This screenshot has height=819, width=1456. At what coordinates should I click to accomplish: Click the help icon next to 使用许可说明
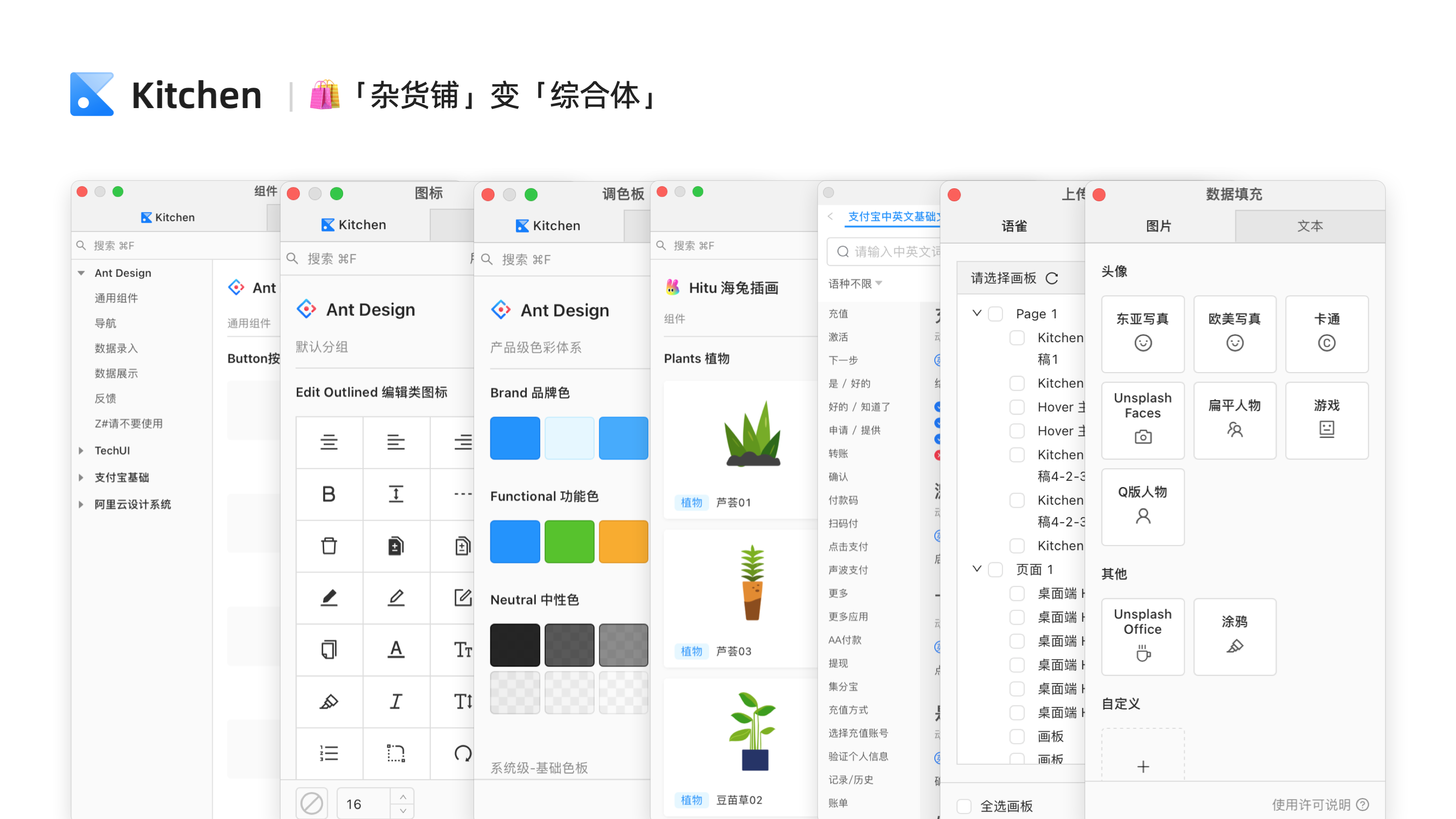(x=1362, y=804)
